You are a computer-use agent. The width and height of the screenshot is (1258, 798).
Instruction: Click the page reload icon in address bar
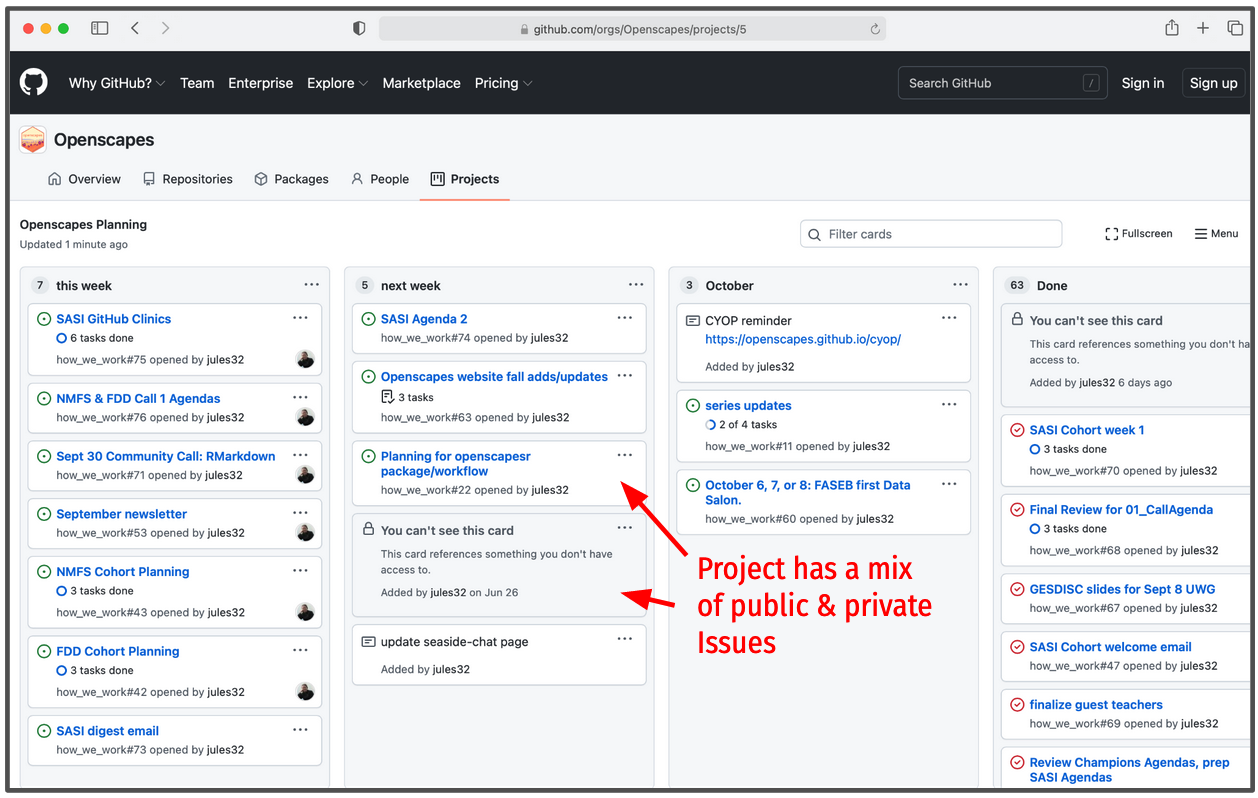(x=875, y=30)
